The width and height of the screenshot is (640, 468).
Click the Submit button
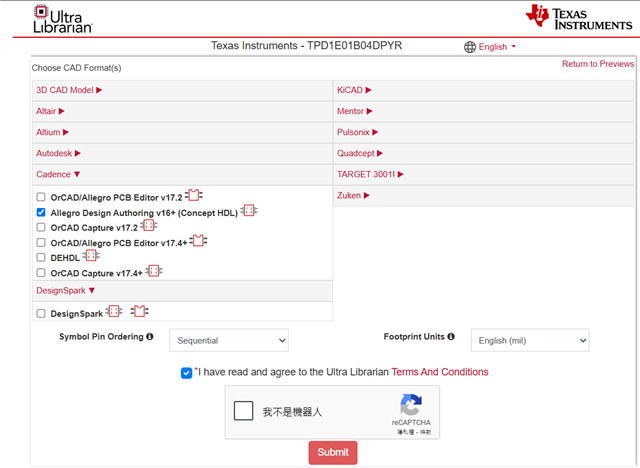pos(333,452)
